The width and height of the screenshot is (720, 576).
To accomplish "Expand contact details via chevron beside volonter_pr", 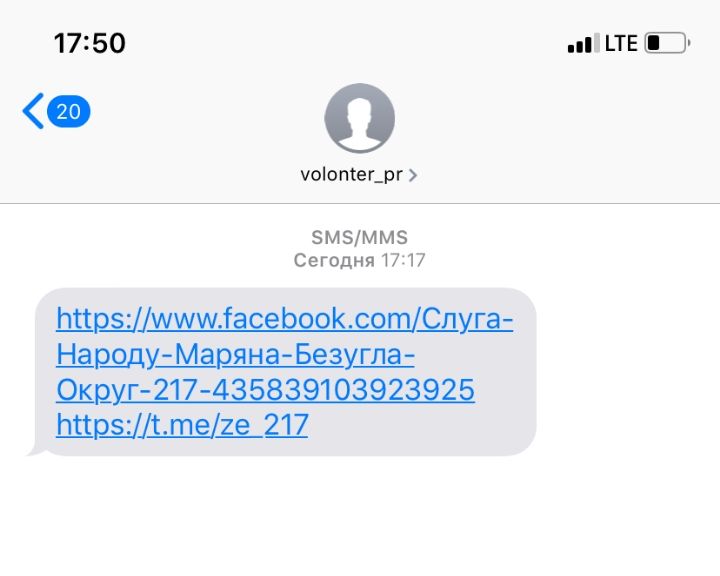I will point(413,175).
